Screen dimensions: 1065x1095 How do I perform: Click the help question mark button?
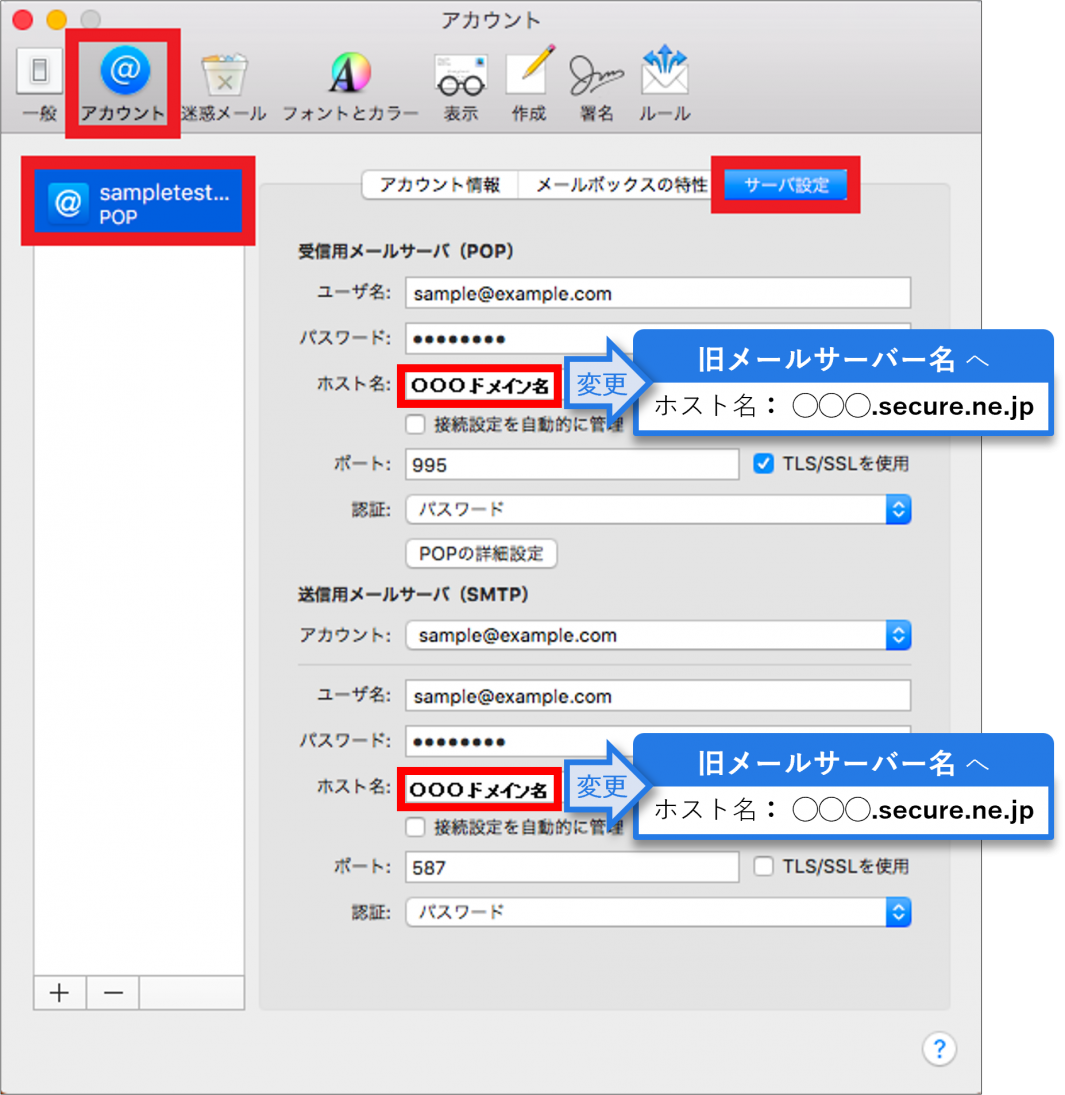click(938, 1048)
